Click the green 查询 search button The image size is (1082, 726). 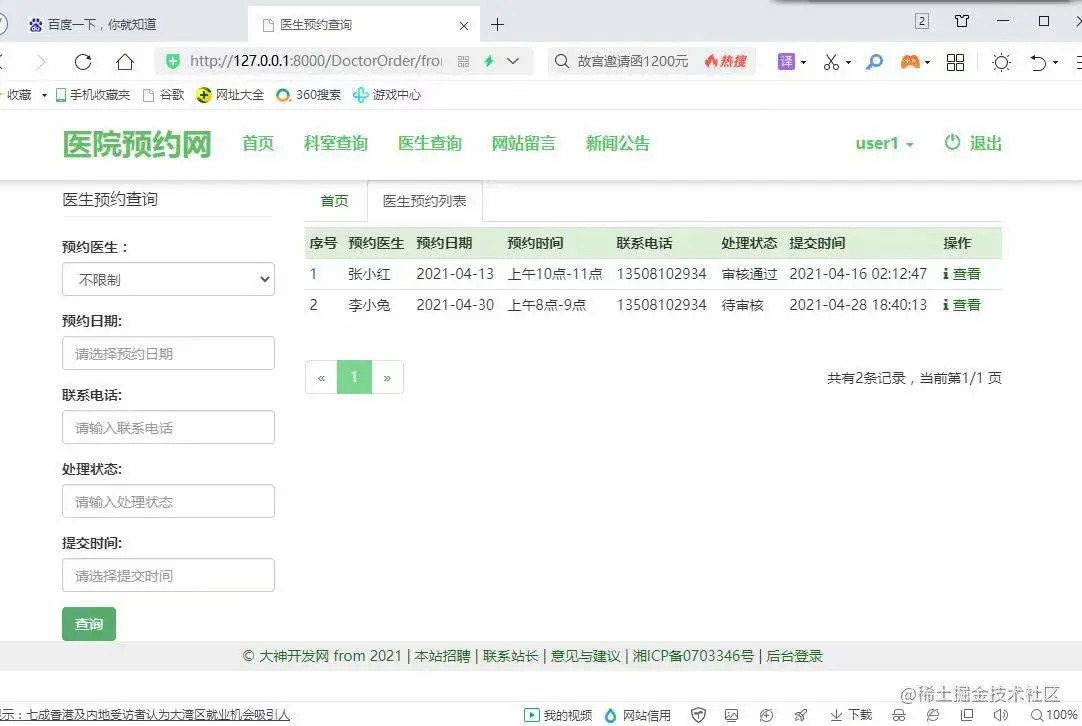(x=89, y=624)
